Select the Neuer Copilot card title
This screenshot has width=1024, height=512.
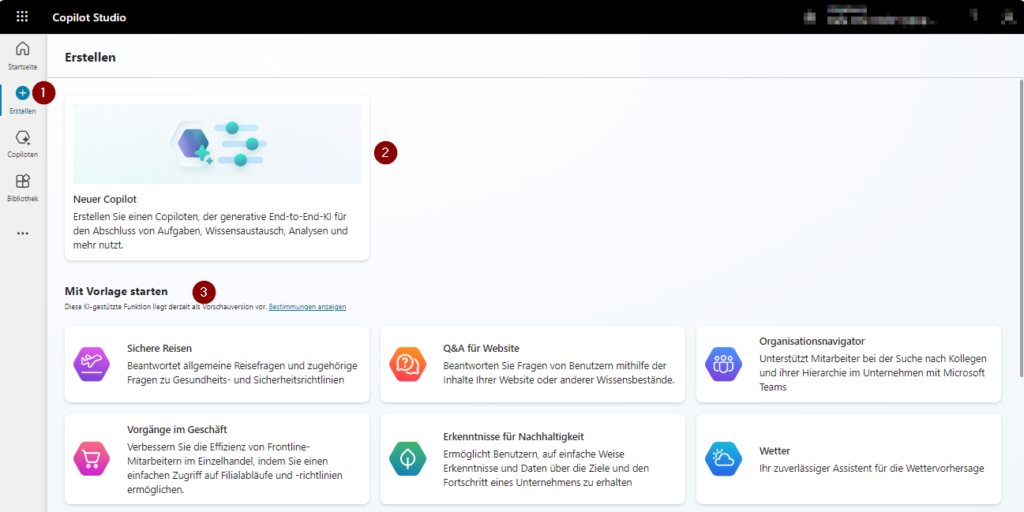[x=105, y=199]
